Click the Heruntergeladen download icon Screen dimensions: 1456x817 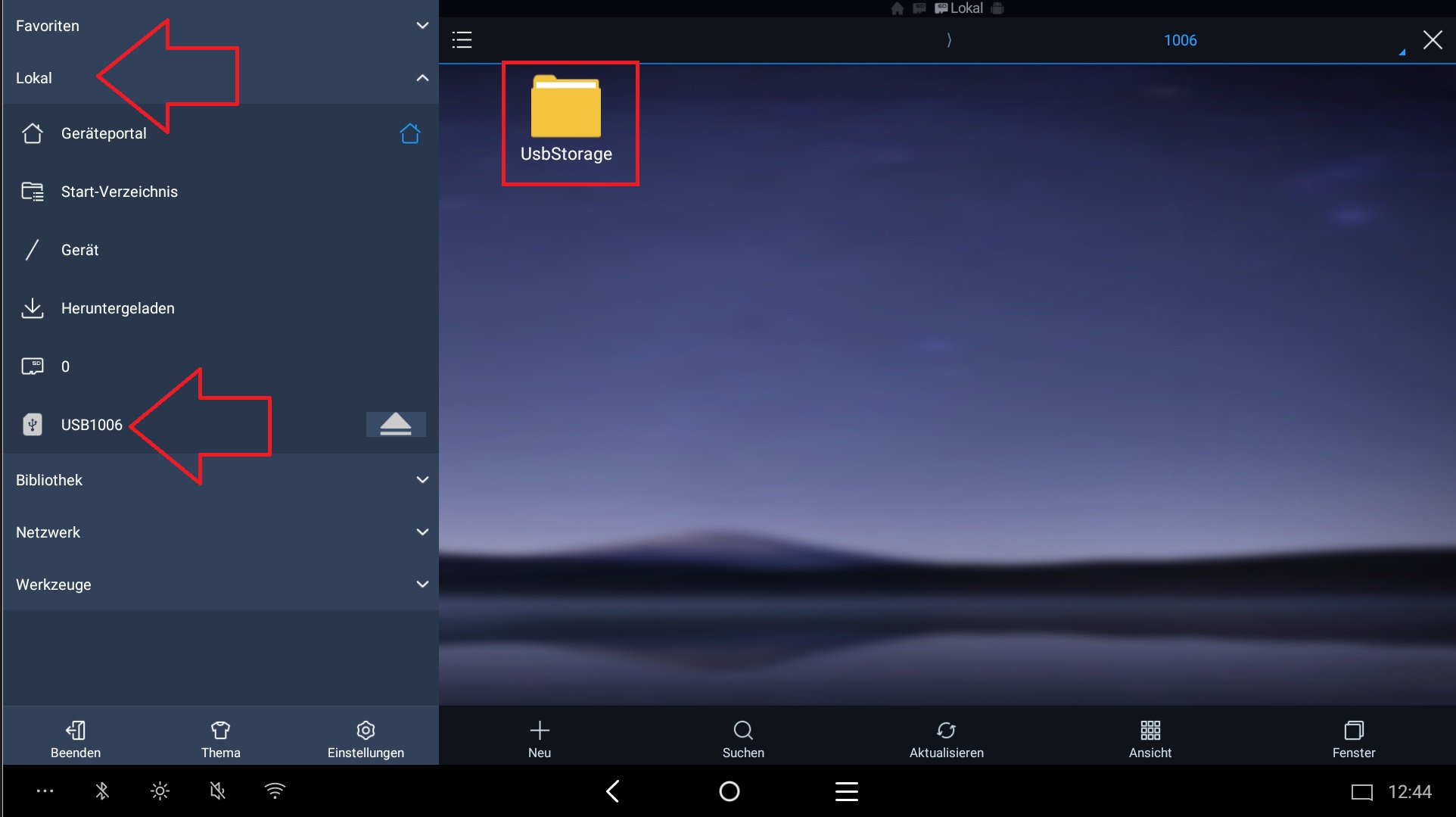32,308
